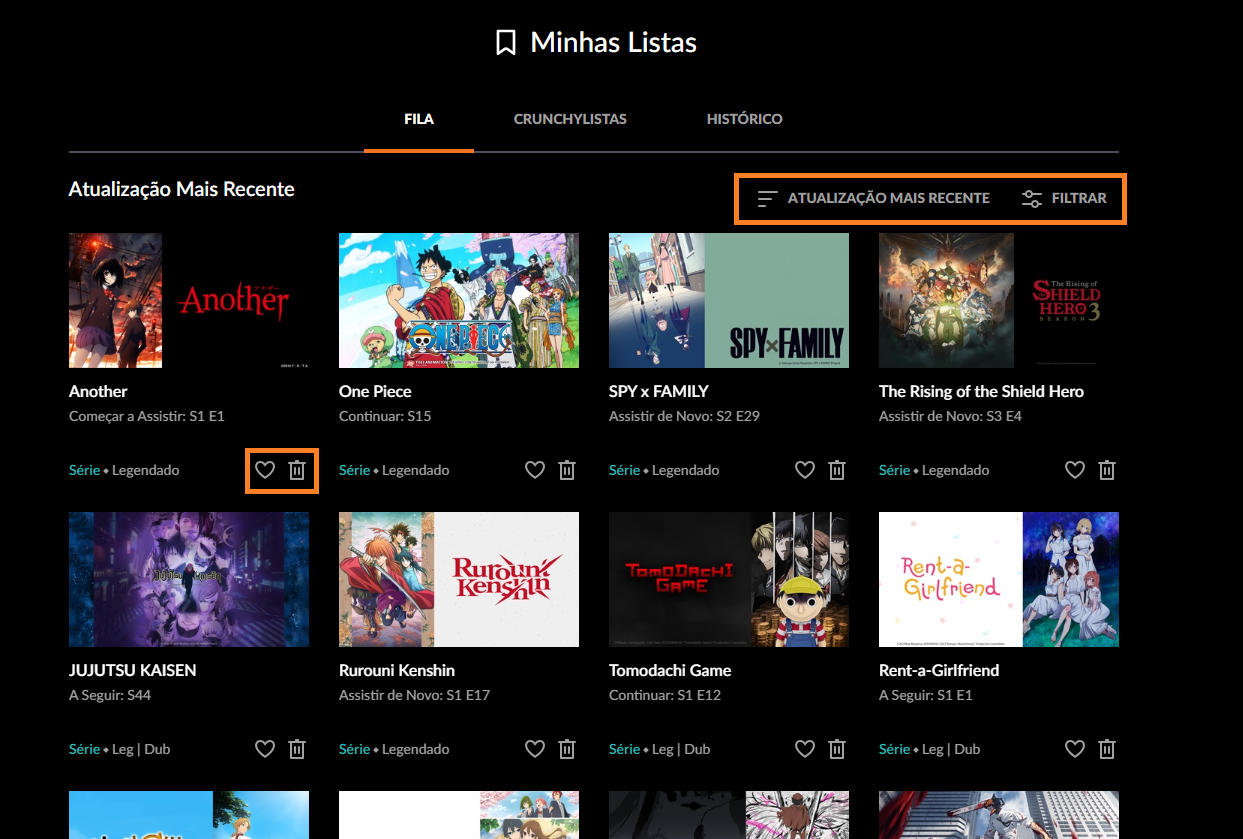Click the Rurouni Kenshin poster thumbnail
1243x839 pixels.
(x=459, y=579)
